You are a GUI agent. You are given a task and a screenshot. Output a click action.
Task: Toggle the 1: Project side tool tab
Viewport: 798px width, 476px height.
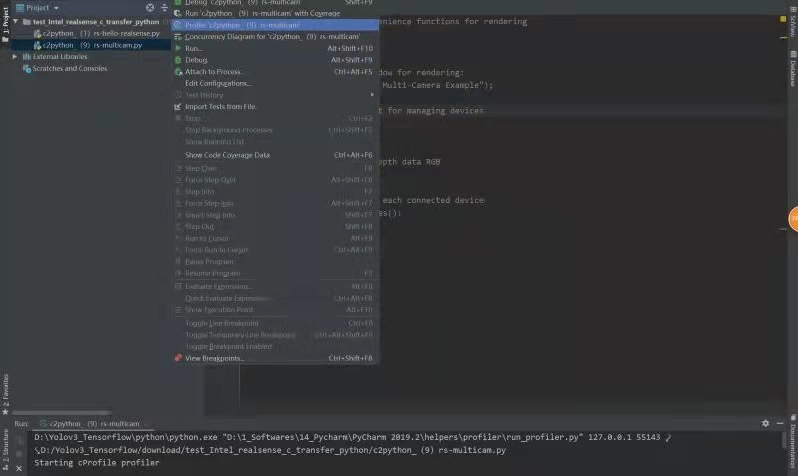6,24
